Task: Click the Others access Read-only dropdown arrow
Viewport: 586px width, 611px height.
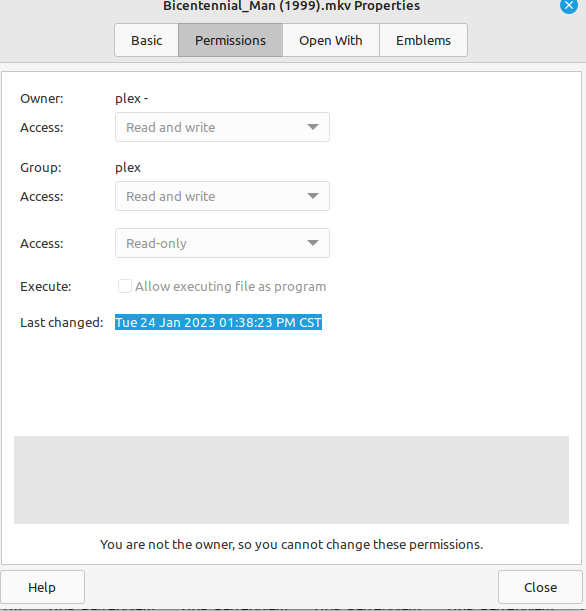Action: (x=313, y=243)
